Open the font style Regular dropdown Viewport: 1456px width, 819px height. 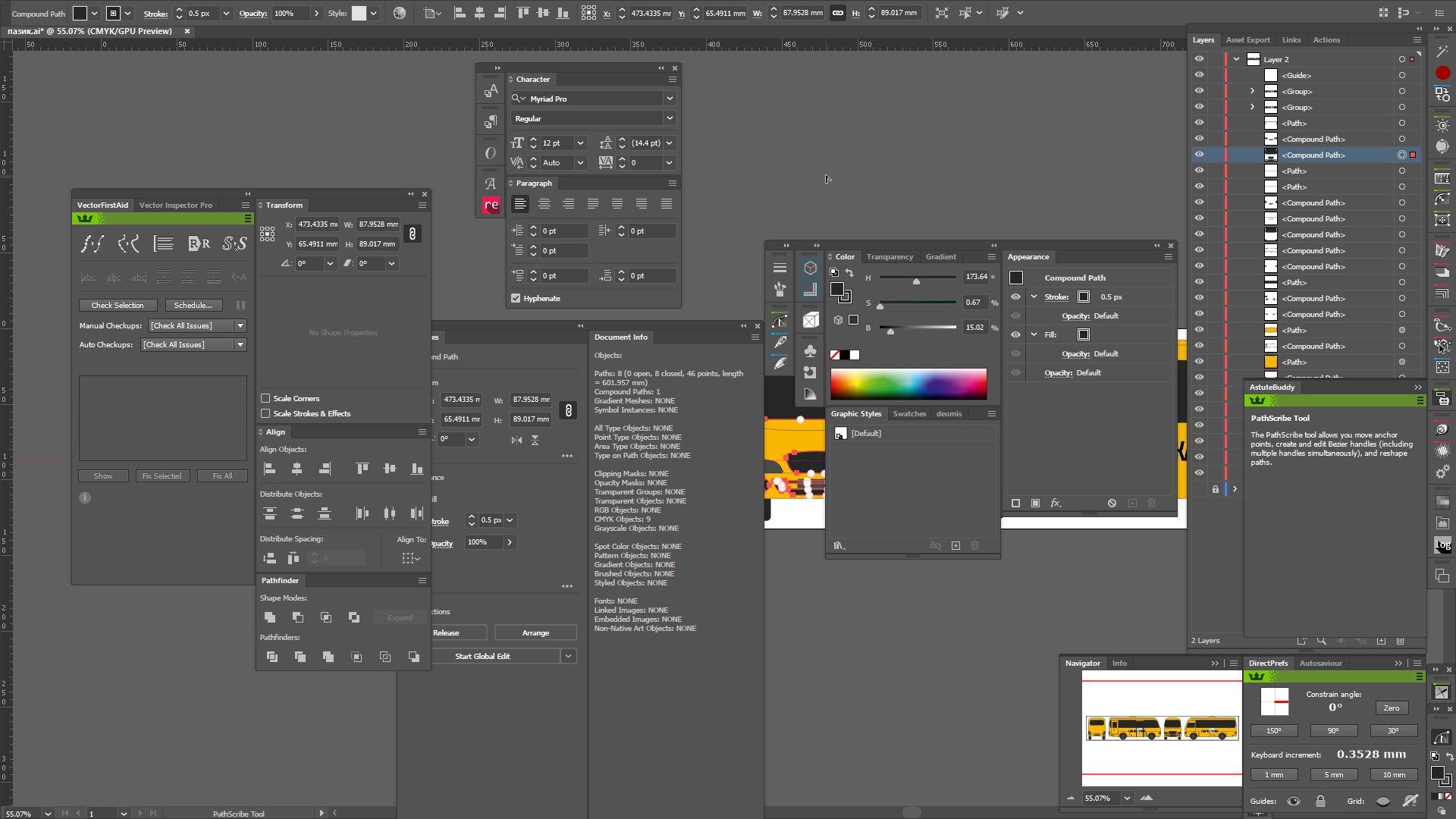670,118
